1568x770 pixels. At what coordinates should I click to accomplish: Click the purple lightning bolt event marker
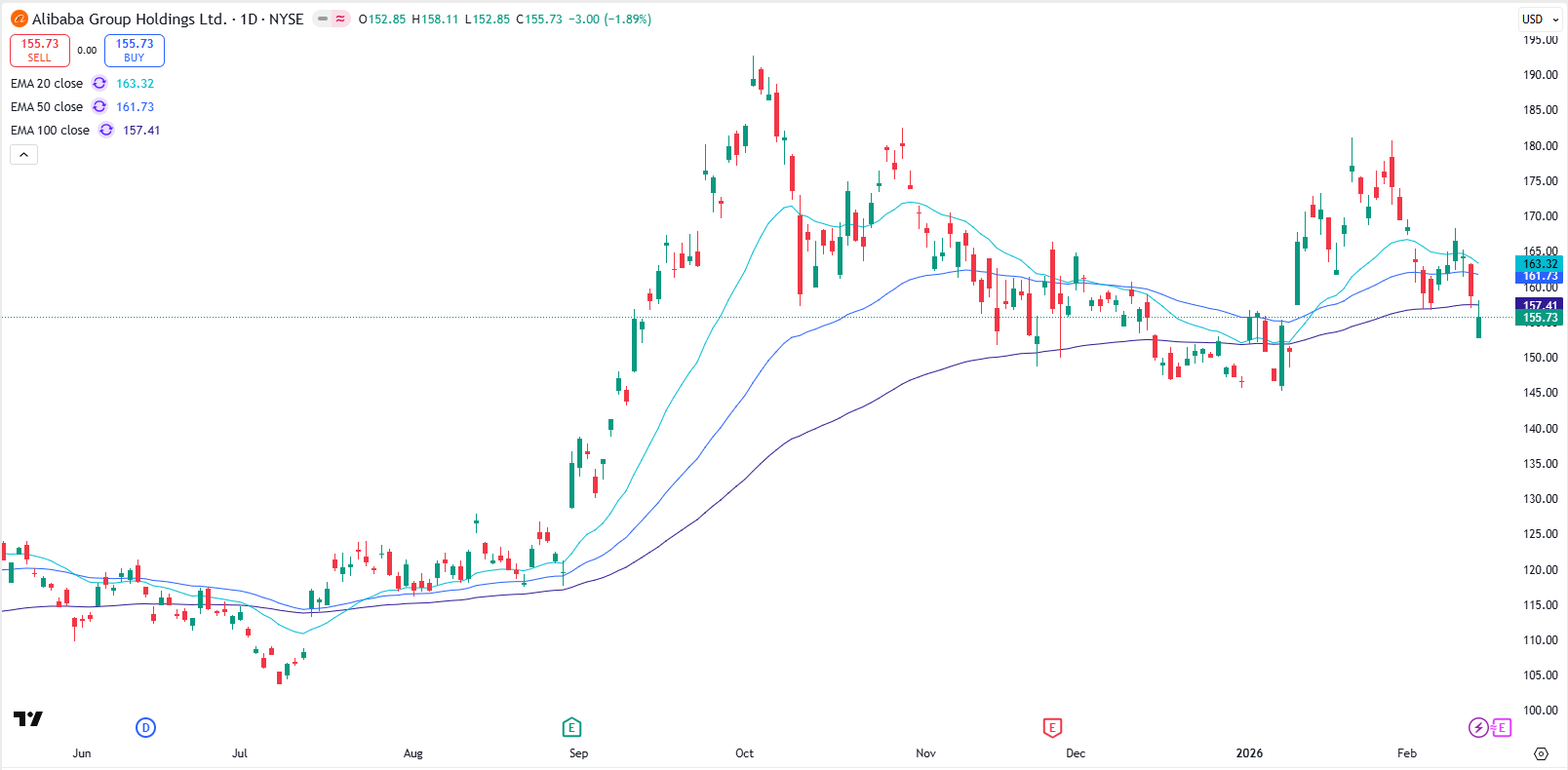coord(1478,727)
